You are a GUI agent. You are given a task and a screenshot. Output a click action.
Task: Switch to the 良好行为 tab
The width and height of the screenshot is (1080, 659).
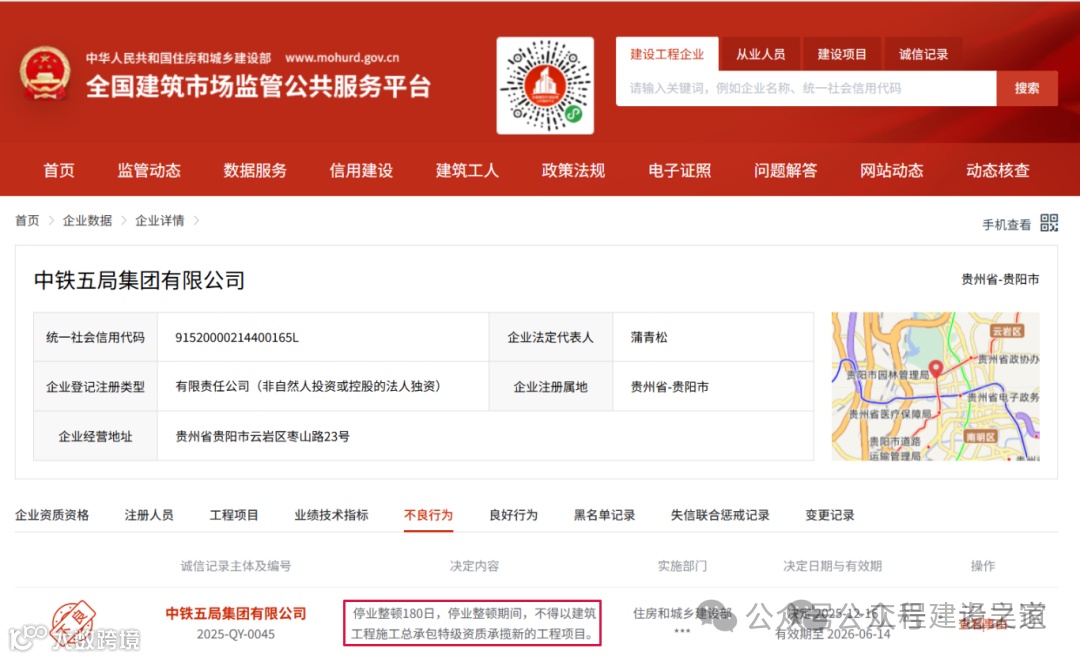(x=513, y=515)
